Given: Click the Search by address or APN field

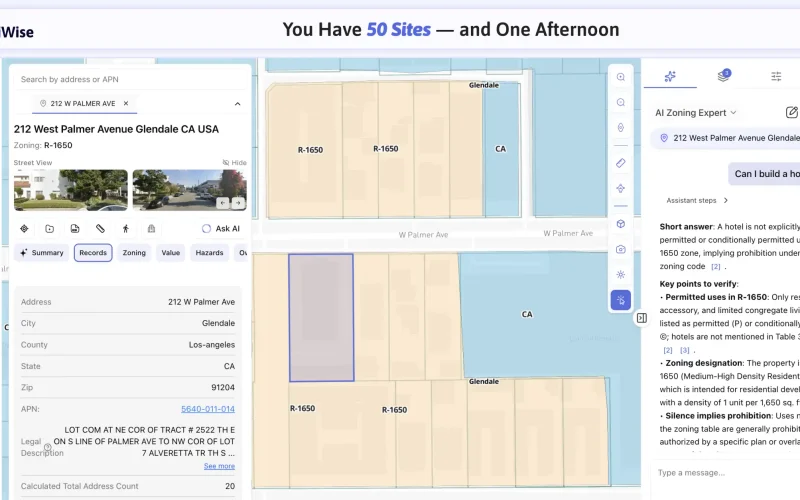Looking at the screenshot, I should point(130,79).
